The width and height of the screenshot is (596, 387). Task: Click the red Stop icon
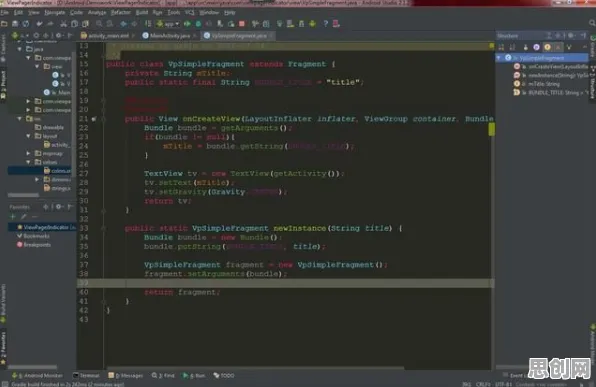pyautogui.click(x=242, y=24)
